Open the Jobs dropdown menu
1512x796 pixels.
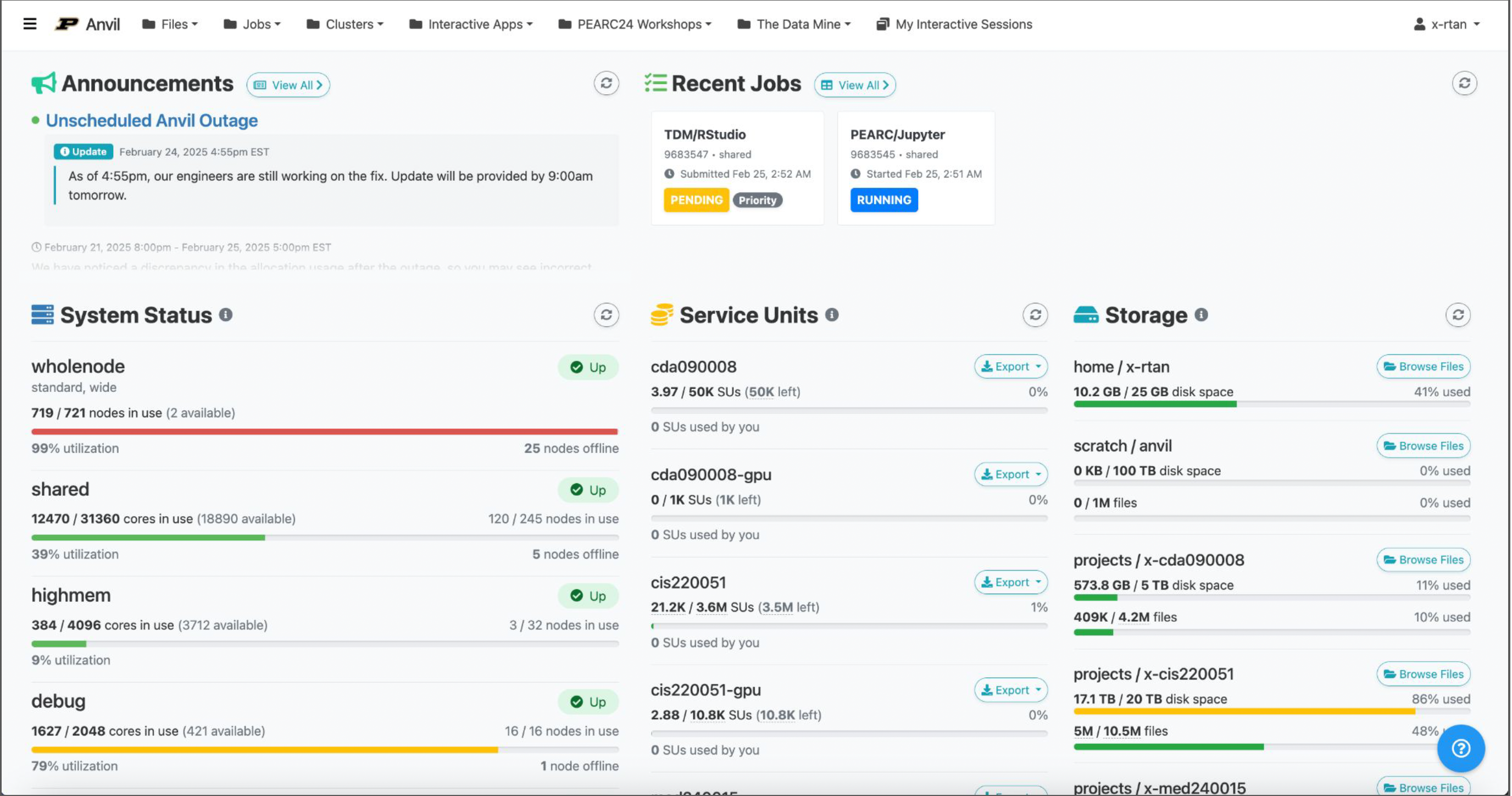click(x=252, y=24)
